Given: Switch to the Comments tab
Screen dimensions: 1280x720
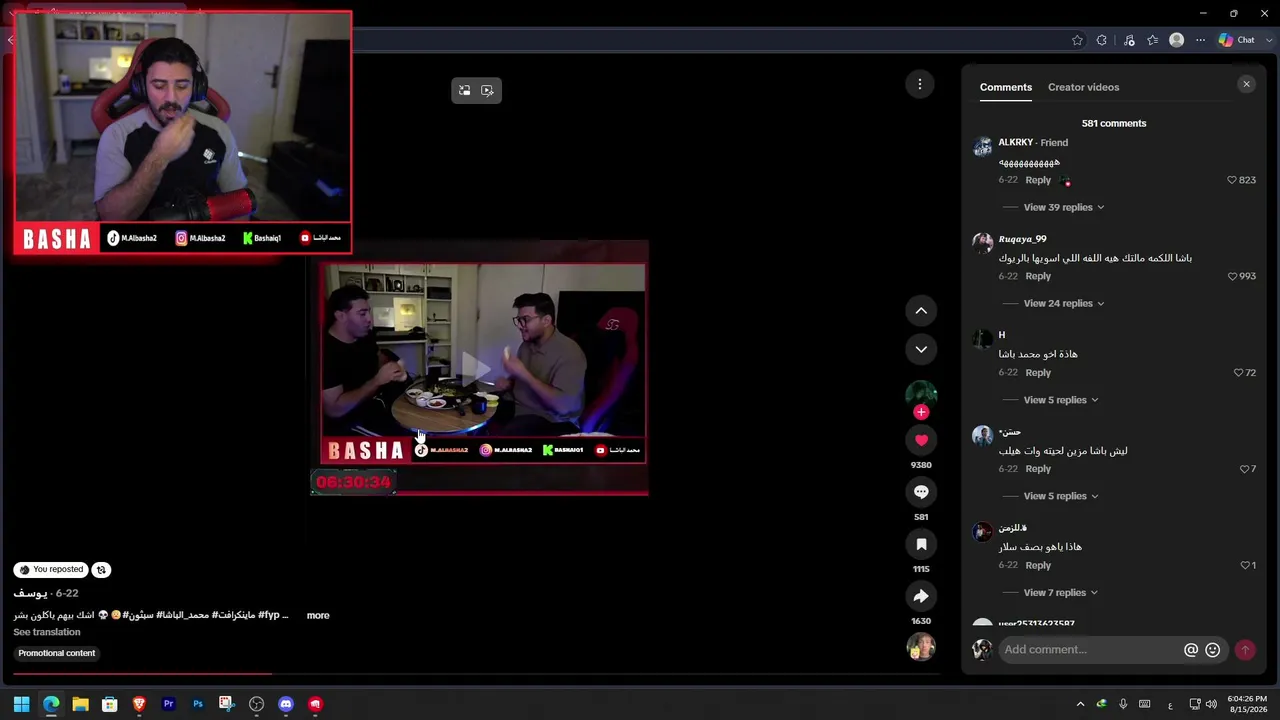Looking at the screenshot, I should 1006,87.
